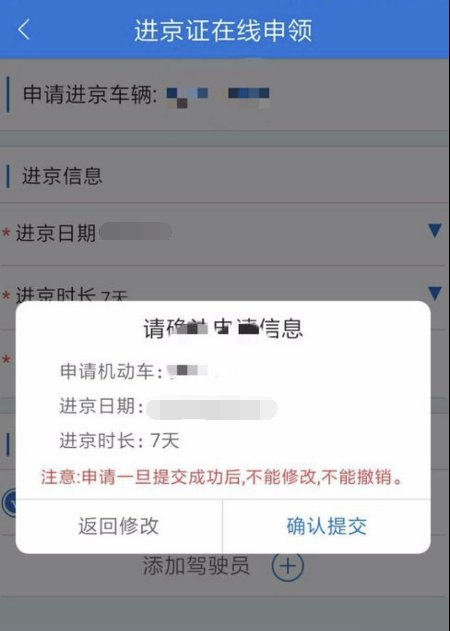The image size is (450, 631).
Task: Tap the plus icon to add driver
Action: click(x=288, y=566)
